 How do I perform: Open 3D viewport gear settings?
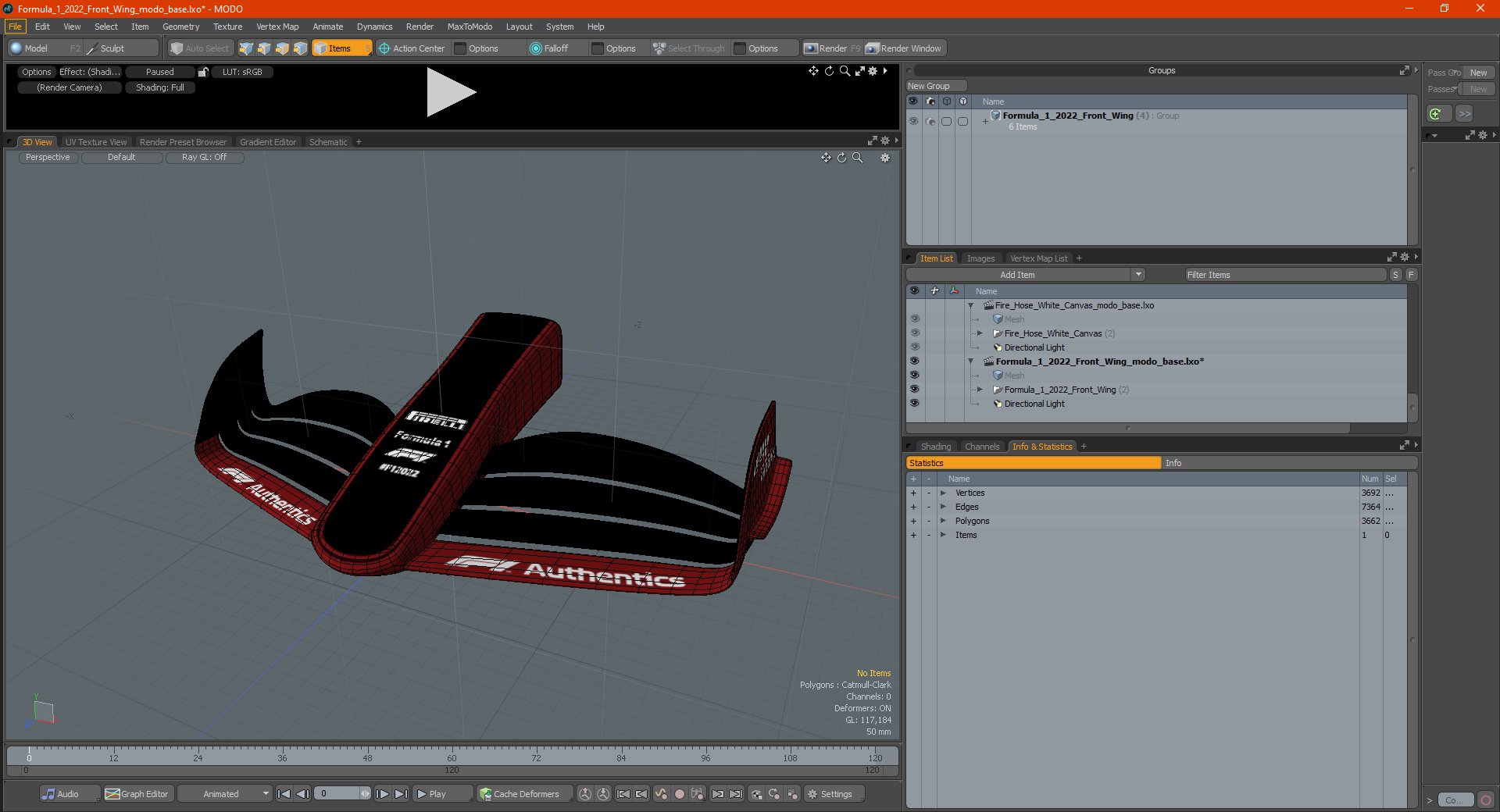[885, 158]
